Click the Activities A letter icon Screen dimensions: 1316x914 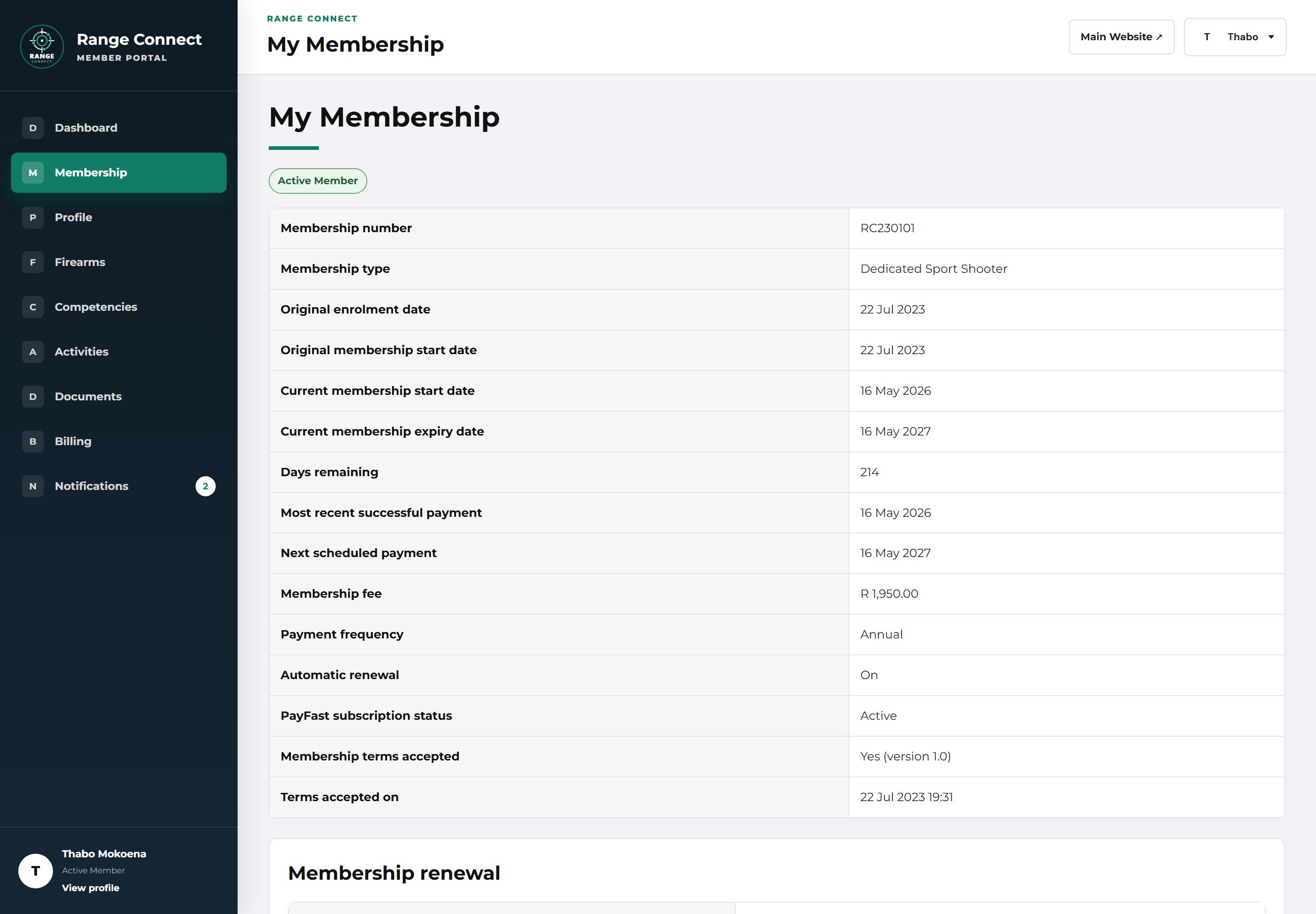coord(32,351)
